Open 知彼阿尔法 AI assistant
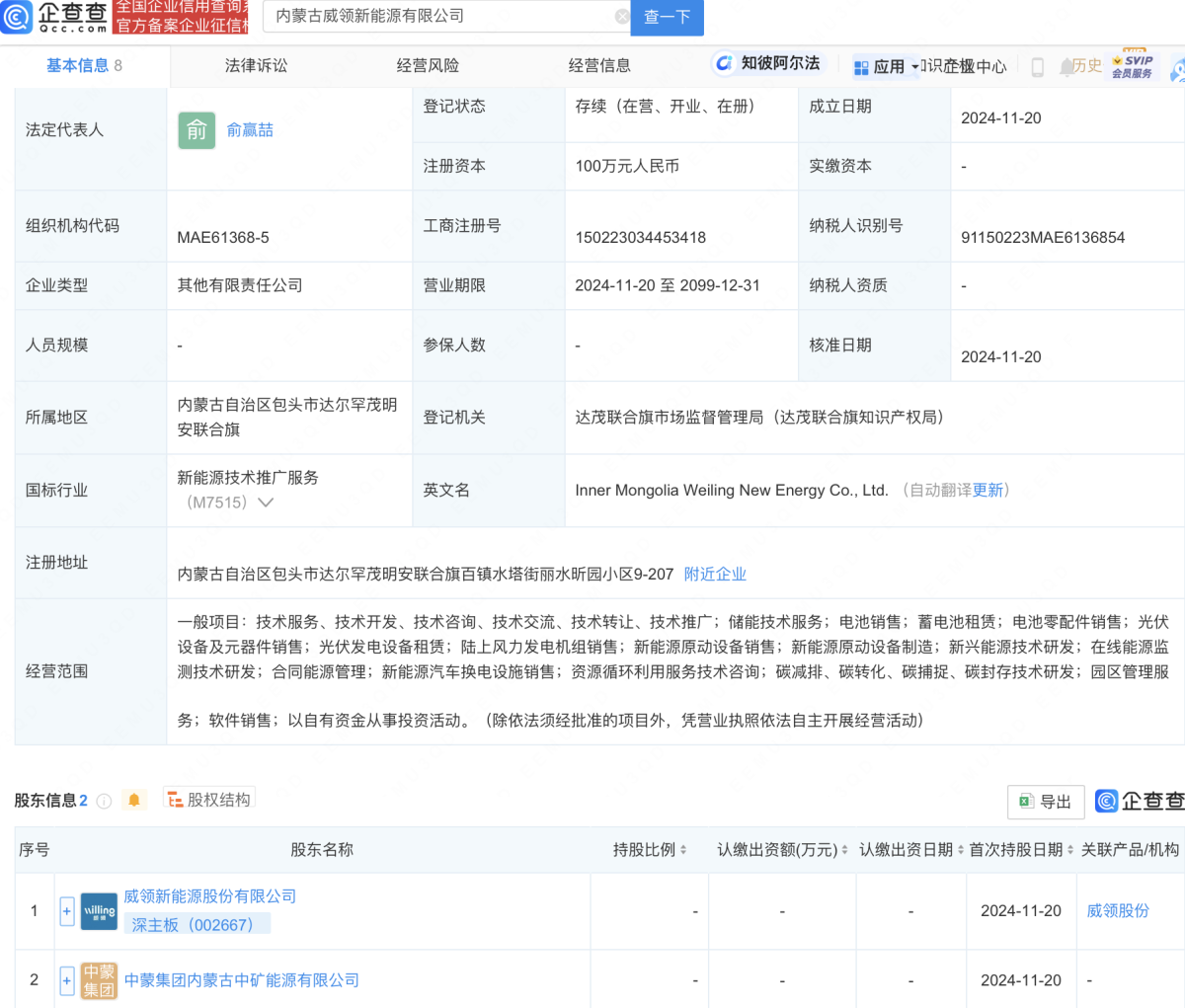 [767, 63]
